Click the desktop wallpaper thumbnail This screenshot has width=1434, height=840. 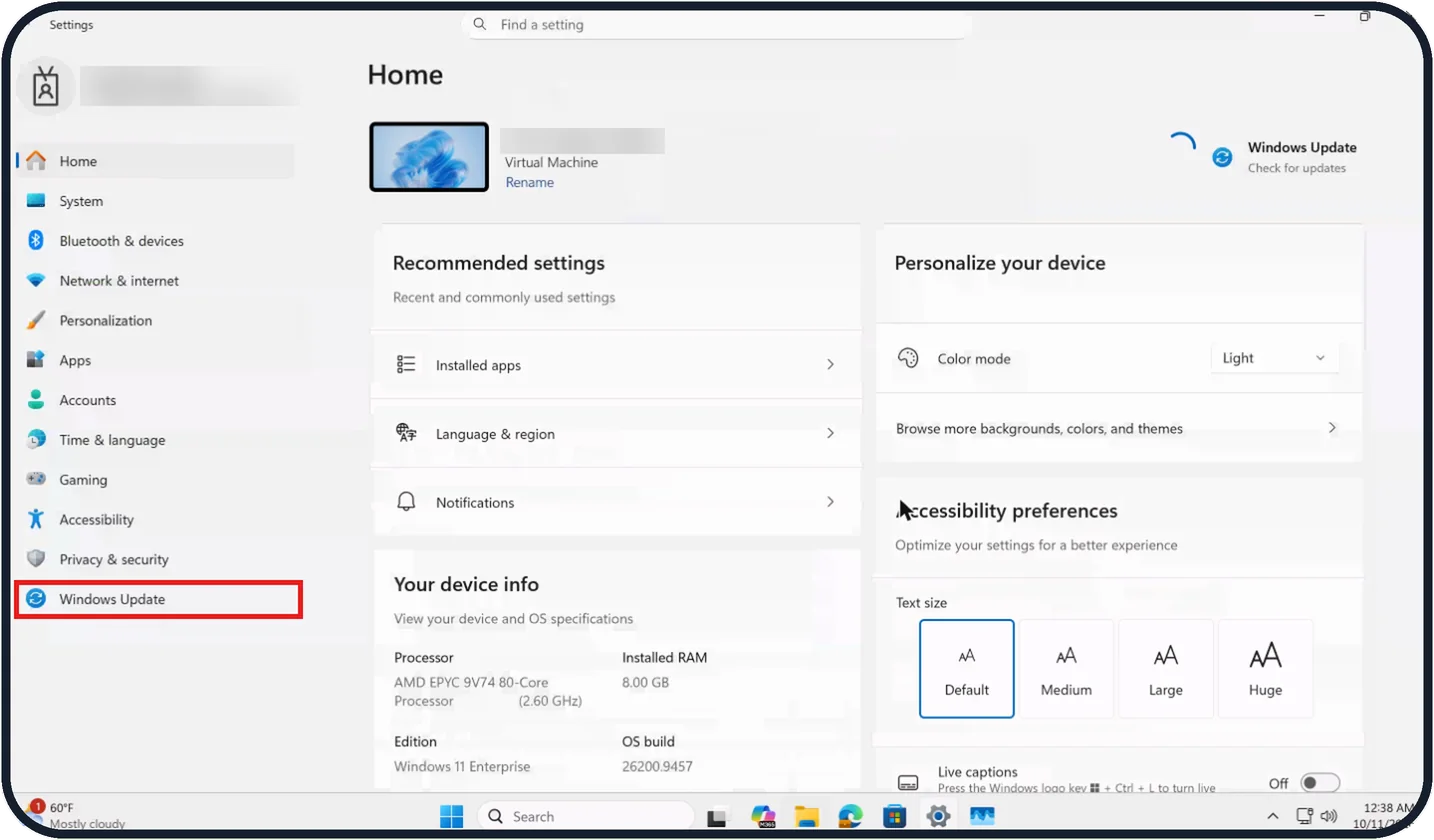[x=429, y=157]
